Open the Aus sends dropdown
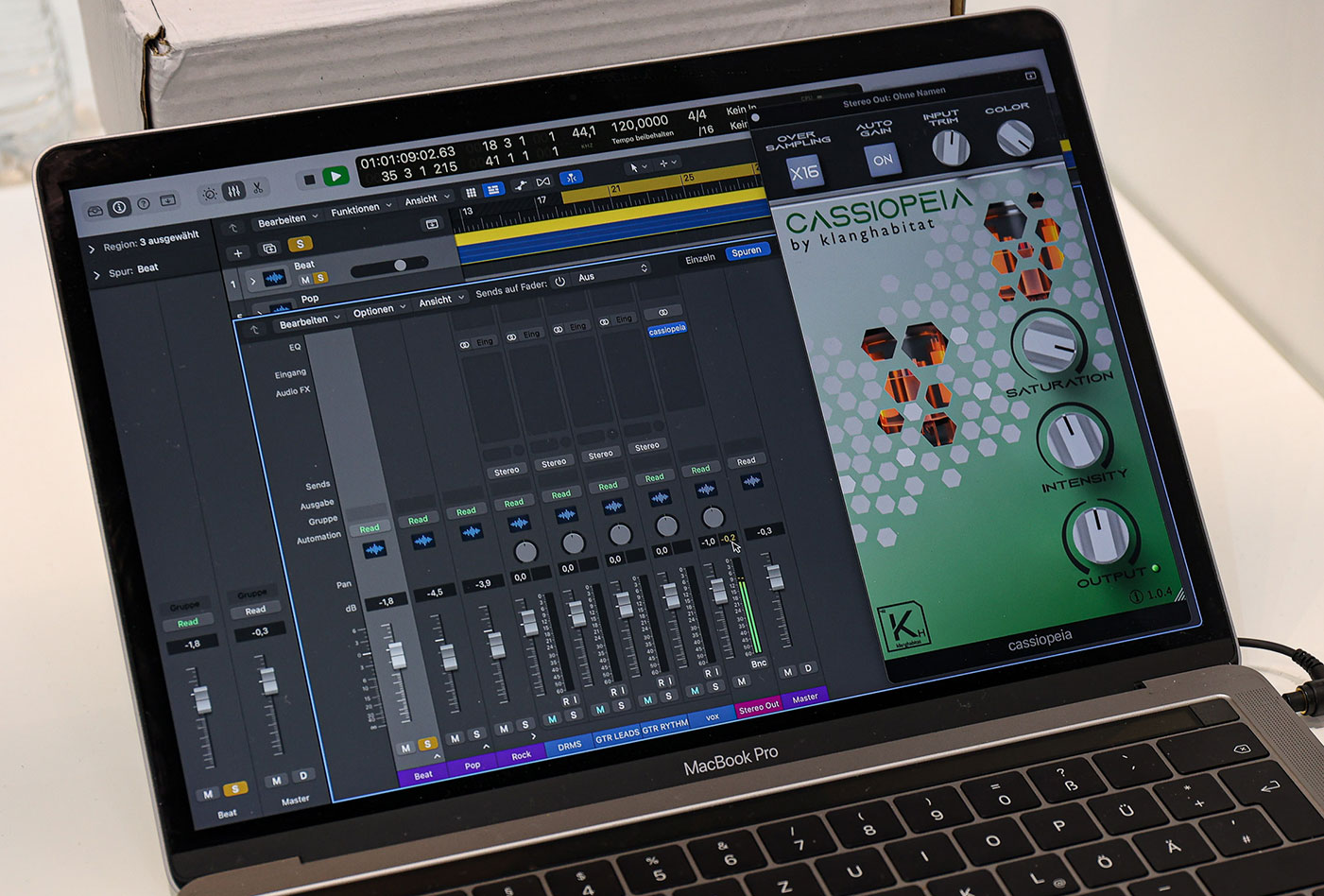Screen dimensions: 1324x896 pyautogui.click(x=612, y=274)
